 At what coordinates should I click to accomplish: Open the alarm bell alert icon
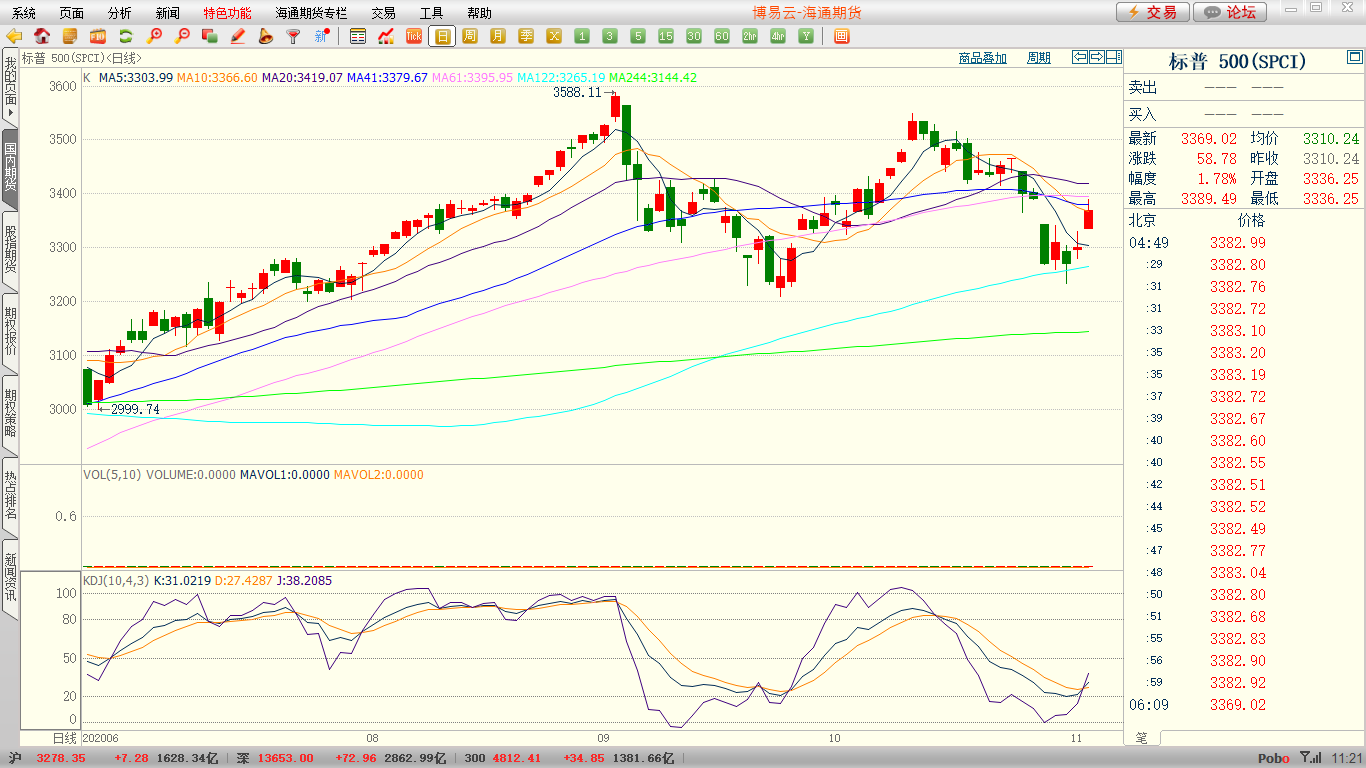coord(265,36)
